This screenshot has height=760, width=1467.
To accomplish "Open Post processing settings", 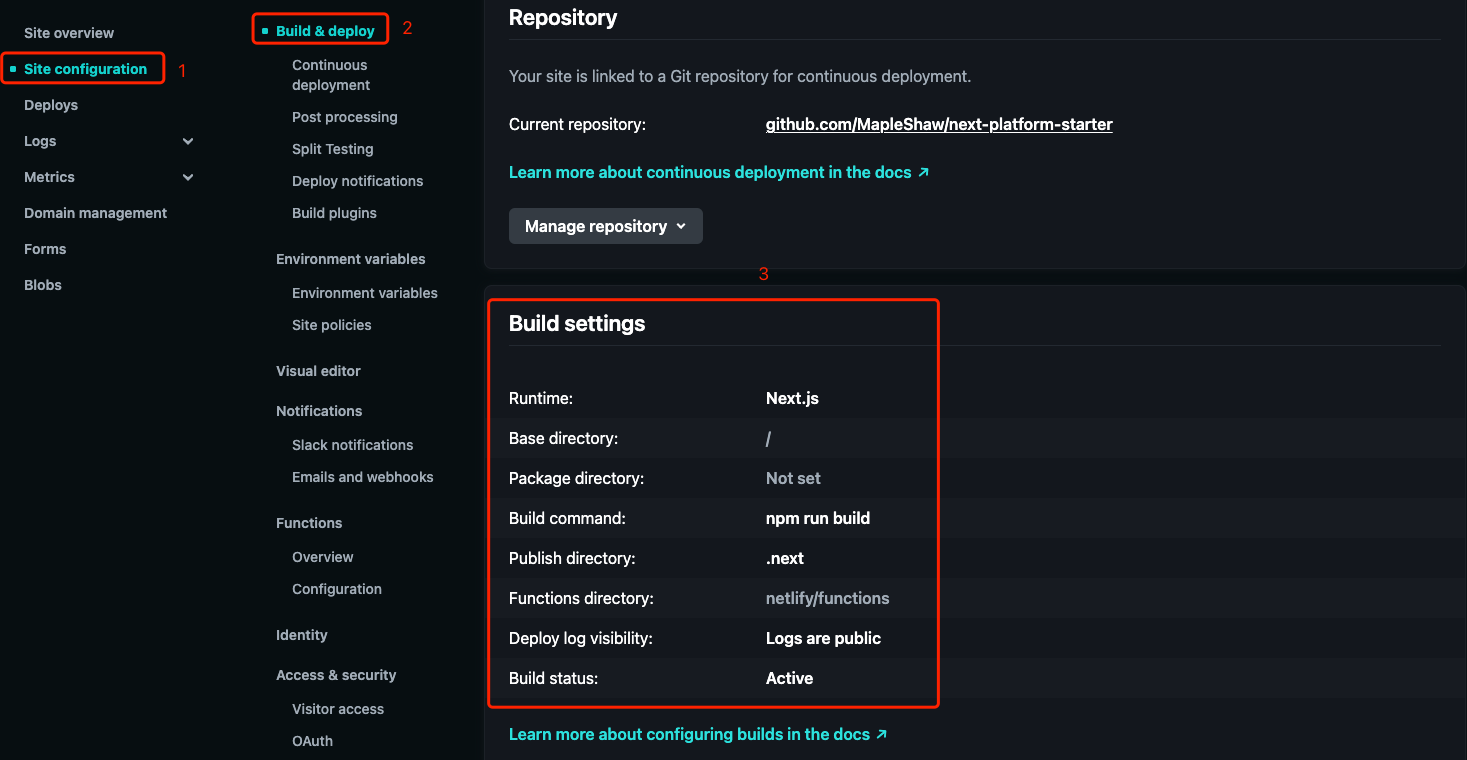I will 344,117.
